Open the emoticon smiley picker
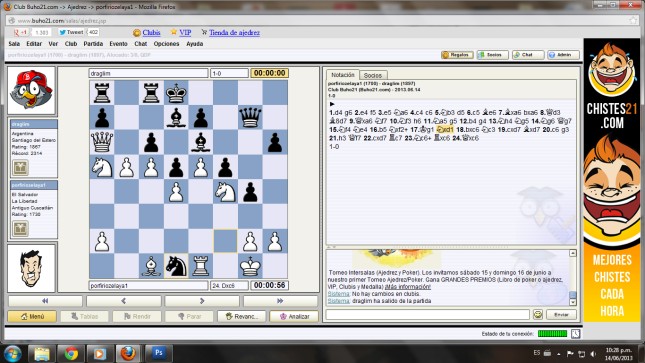The height and width of the screenshot is (363, 645). pos(538,314)
